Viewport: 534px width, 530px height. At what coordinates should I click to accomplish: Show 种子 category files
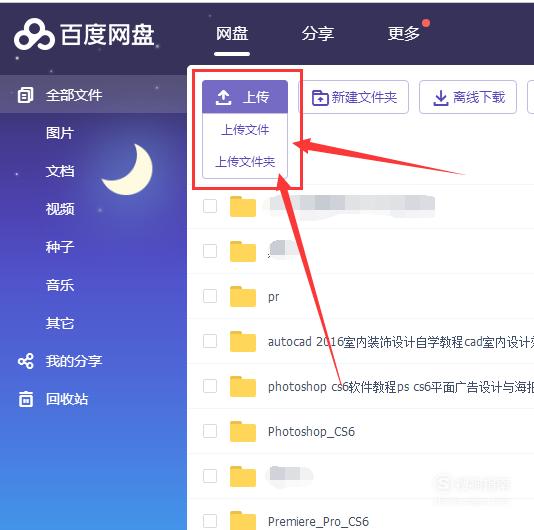pyautogui.click(x=60, y=247)
